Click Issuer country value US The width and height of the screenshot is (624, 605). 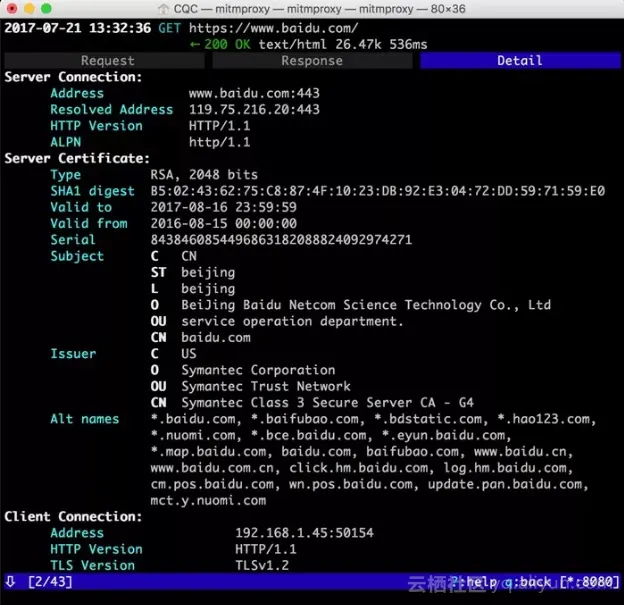tap(189, 354)
